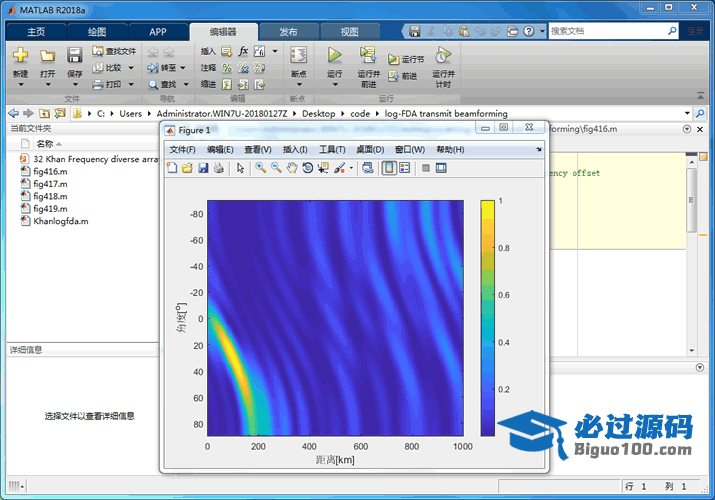
Task: Click the percent comment icon beside 注释
Action: (x=227, y=68)
